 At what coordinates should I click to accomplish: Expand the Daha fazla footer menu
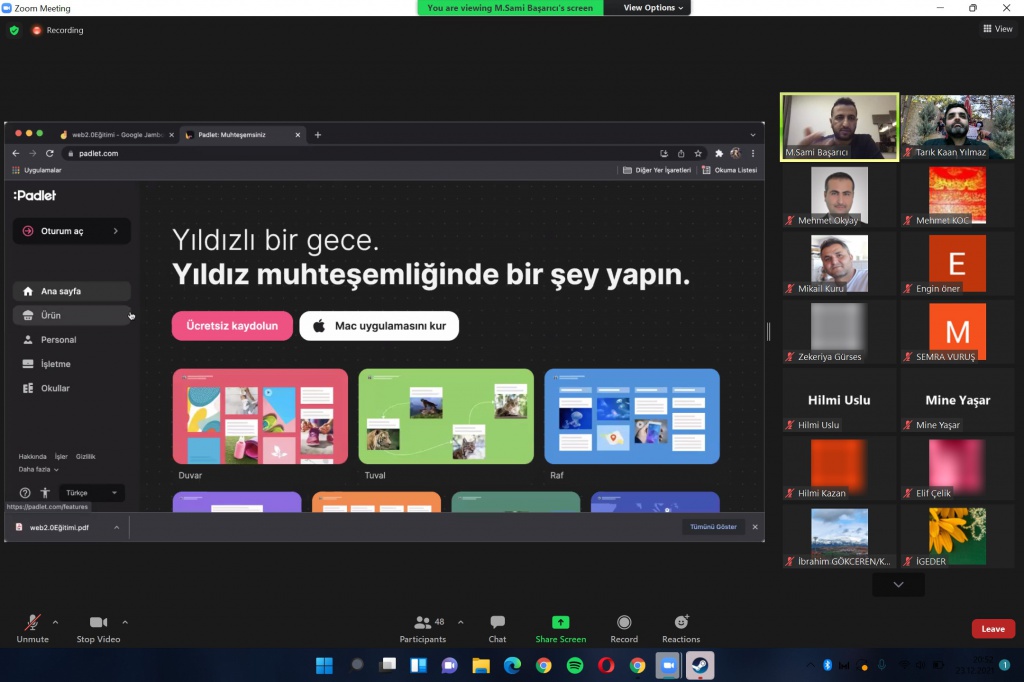39,470
